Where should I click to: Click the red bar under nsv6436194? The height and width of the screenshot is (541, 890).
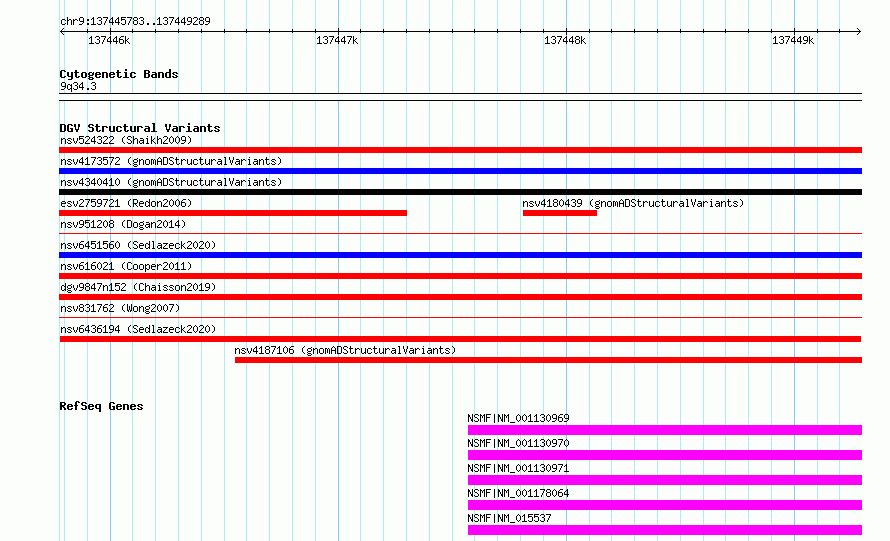tap(460, 339)
